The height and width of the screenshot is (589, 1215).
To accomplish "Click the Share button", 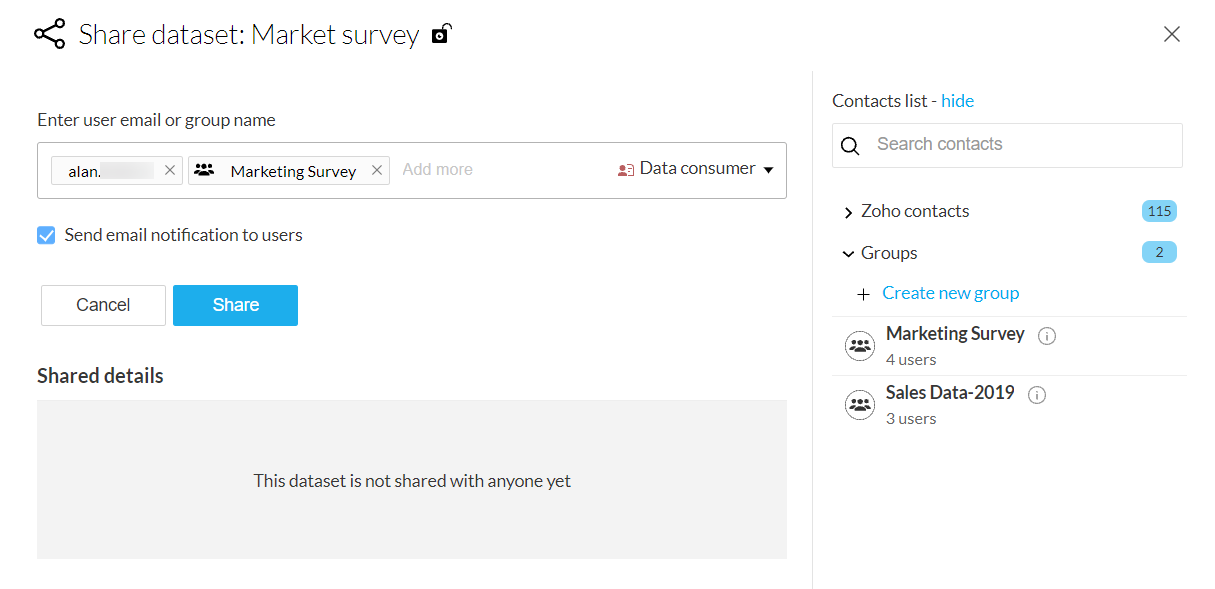I will [235, 305].
